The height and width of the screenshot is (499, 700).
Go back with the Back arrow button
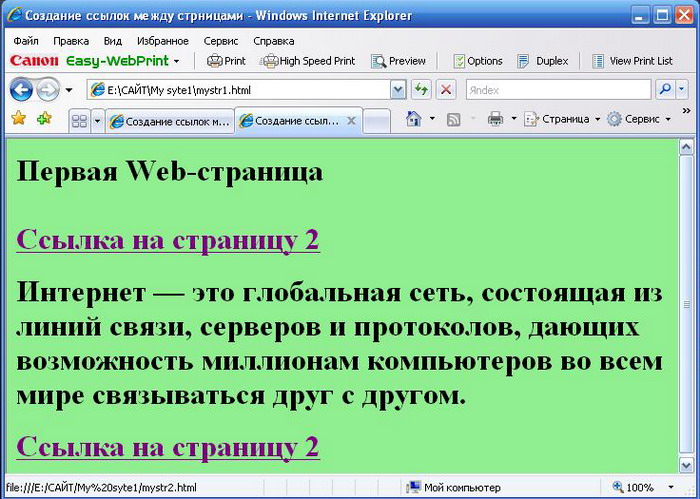coord(21,90)
